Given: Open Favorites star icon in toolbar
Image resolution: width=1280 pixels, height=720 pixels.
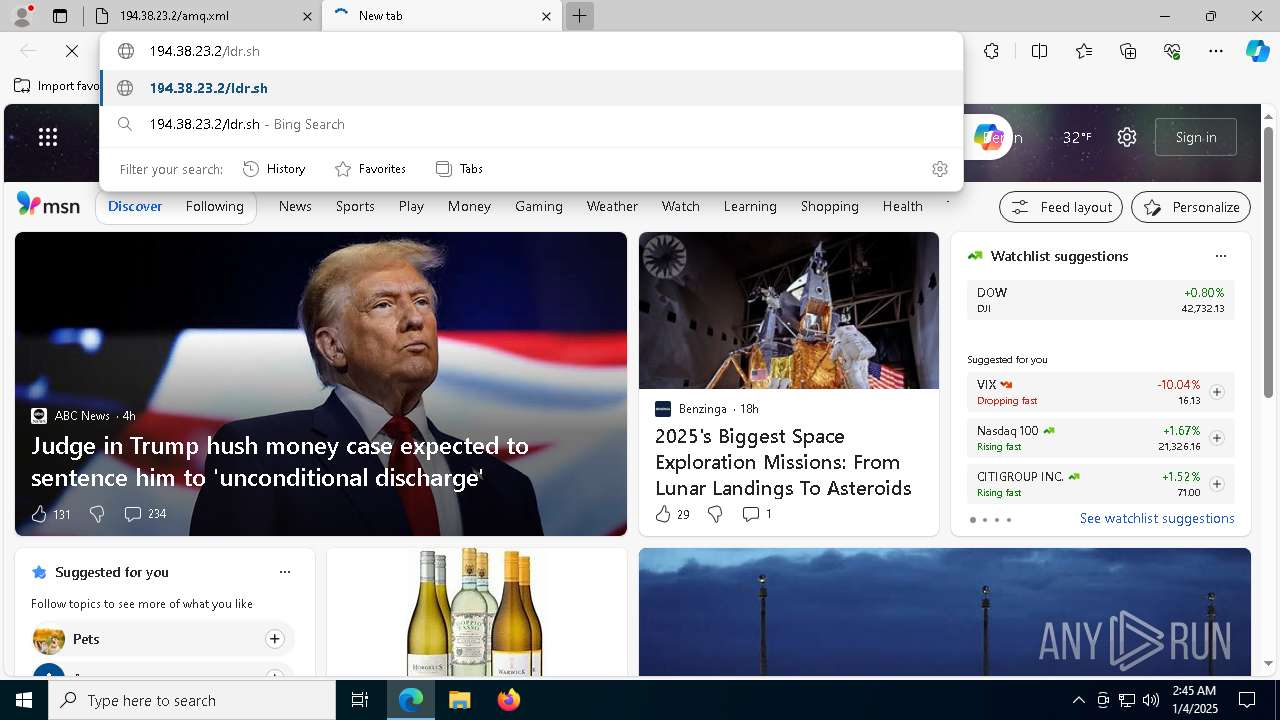Looking at the screenshot, I should (1084, 51).
